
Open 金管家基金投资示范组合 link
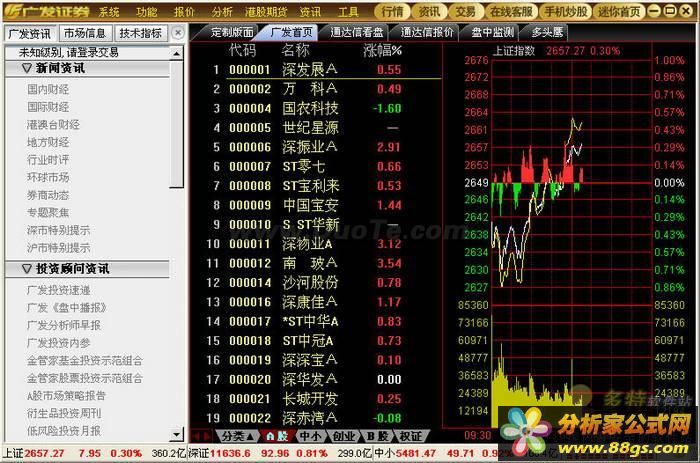(x=85, y=361)
